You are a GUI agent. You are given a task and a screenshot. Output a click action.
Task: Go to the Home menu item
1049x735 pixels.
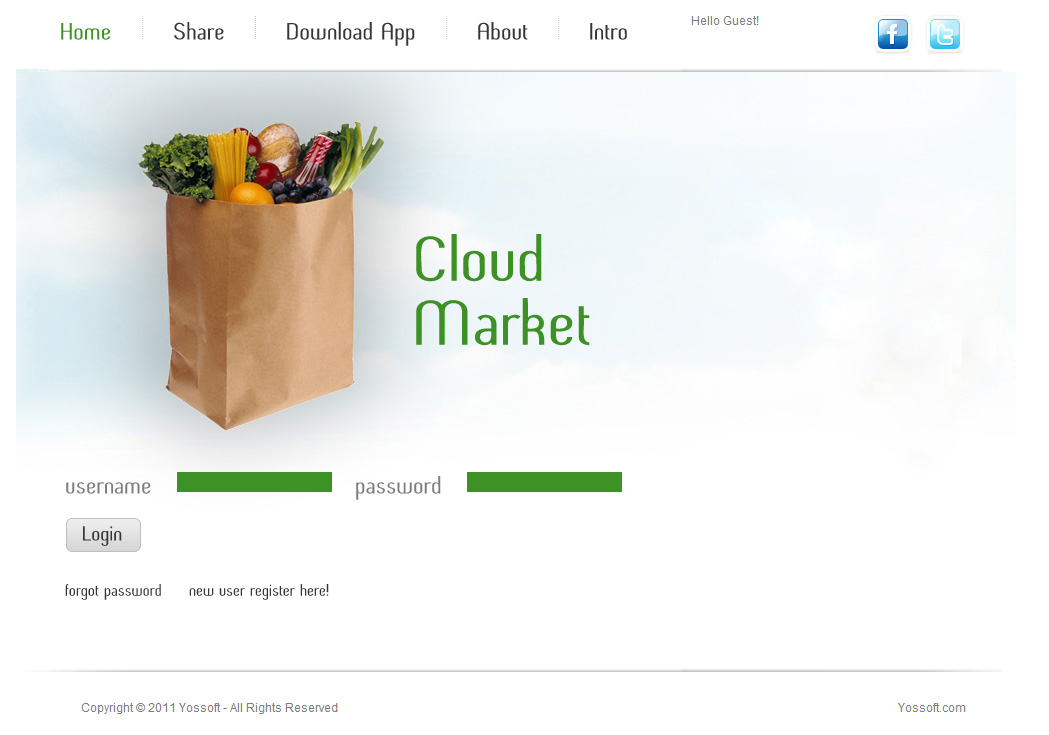[85, 32]
